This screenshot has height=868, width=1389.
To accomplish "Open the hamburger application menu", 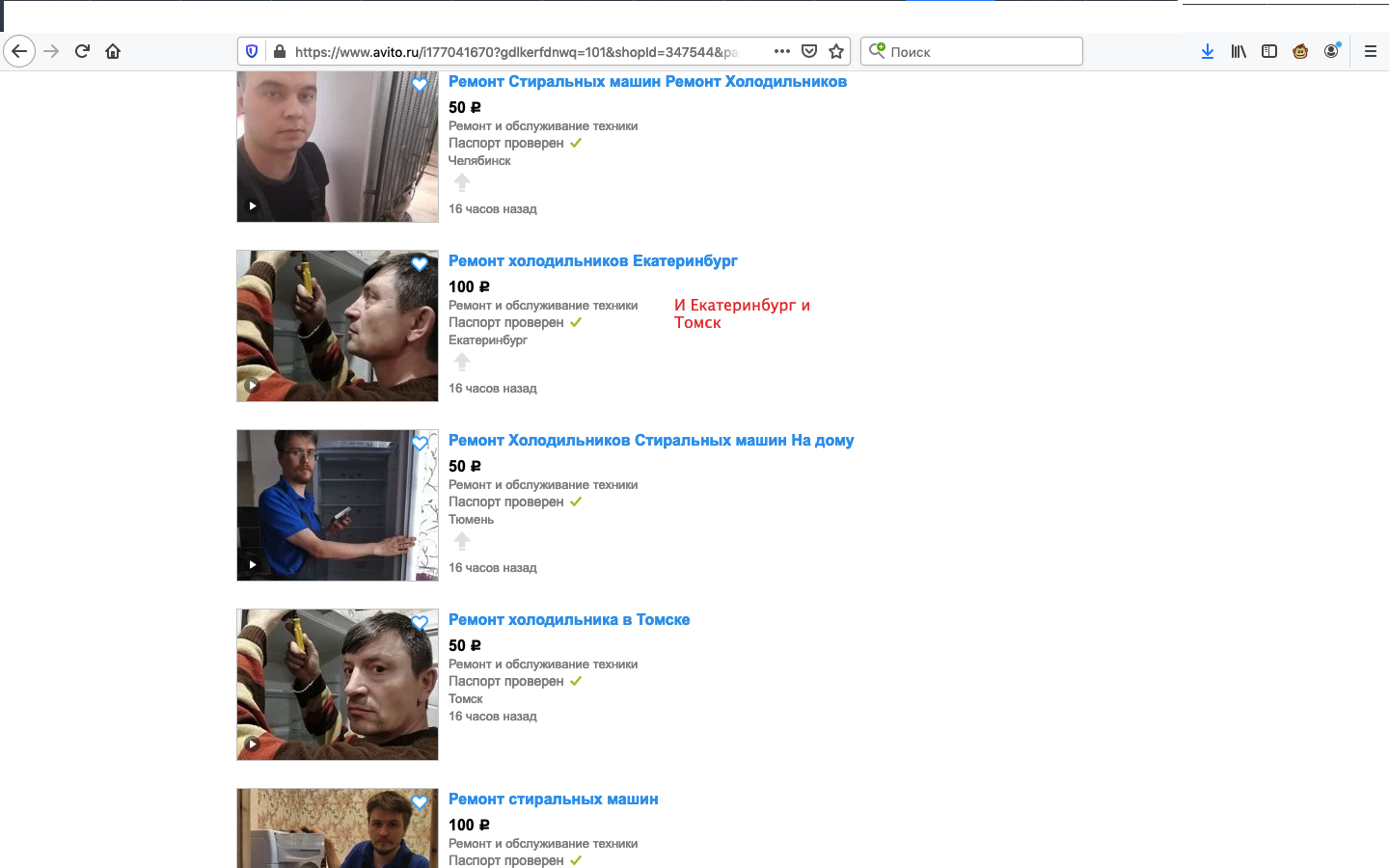I will [1370, 51].
